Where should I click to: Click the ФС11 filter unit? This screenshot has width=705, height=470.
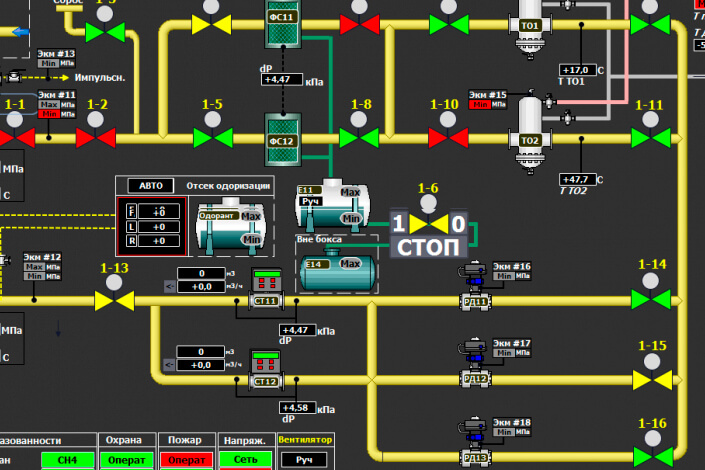282,23
